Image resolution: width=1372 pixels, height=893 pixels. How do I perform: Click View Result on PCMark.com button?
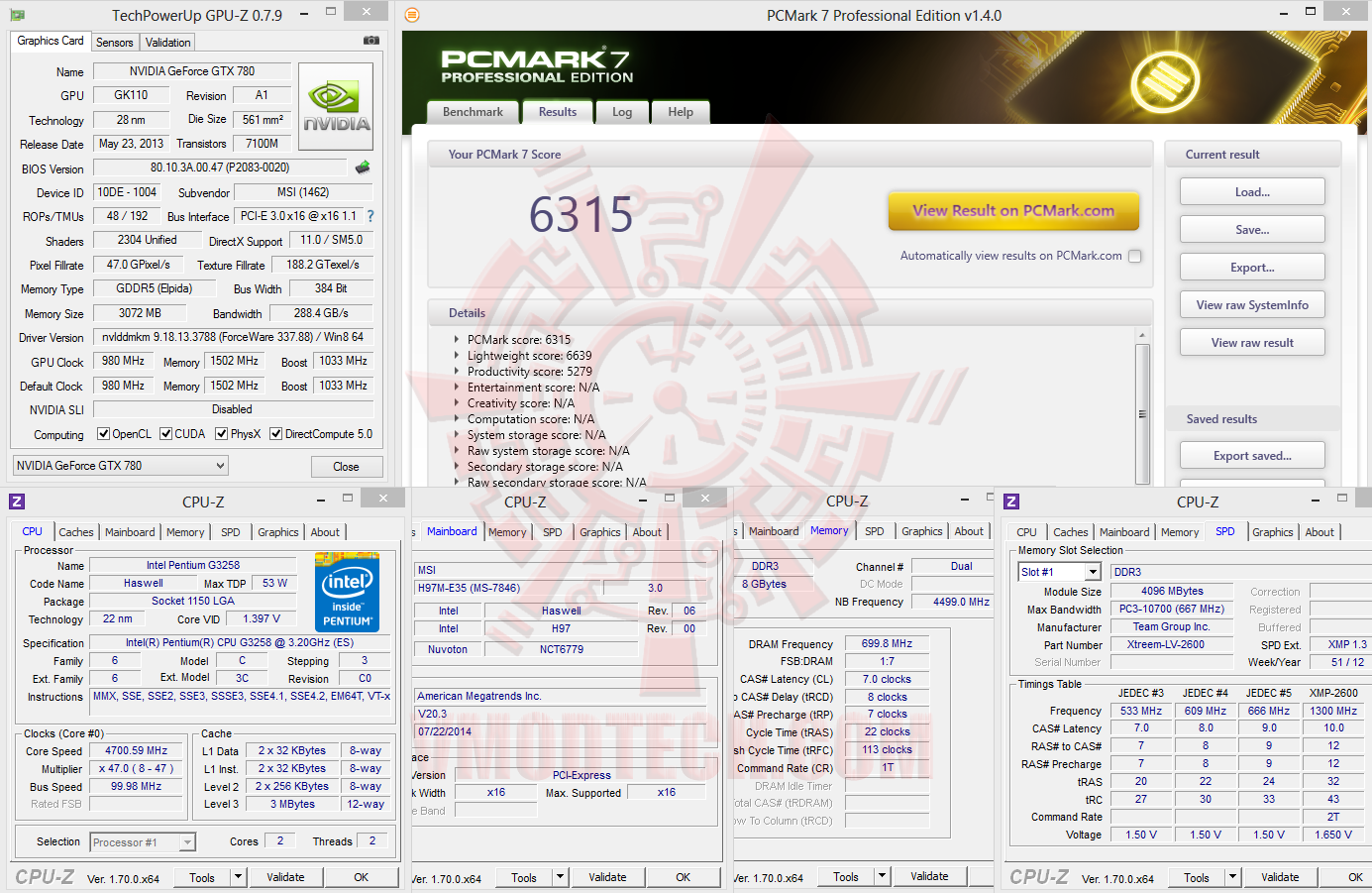pos(1013,210)
